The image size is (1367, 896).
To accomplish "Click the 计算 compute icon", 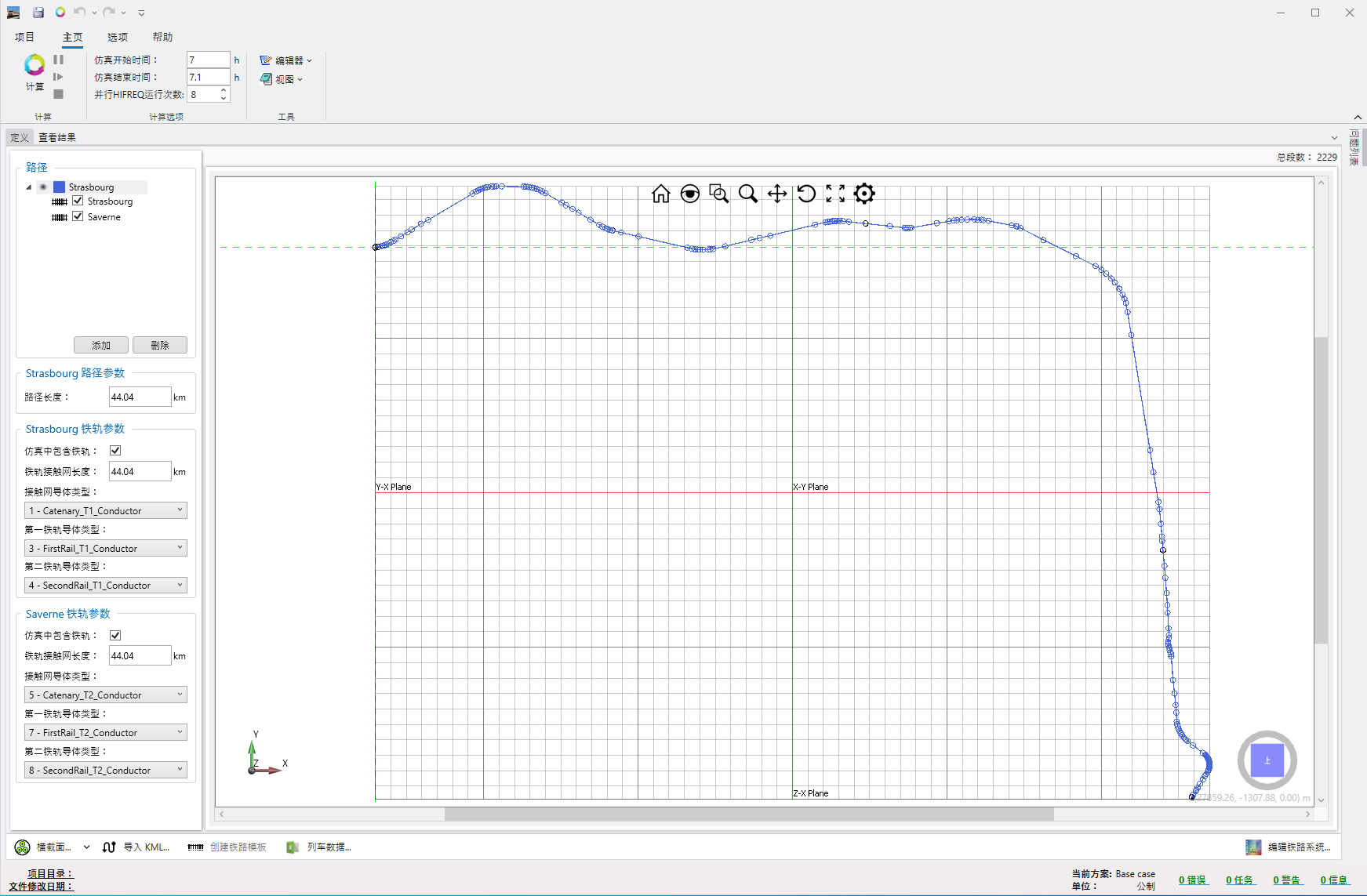I will click(35, 66).
